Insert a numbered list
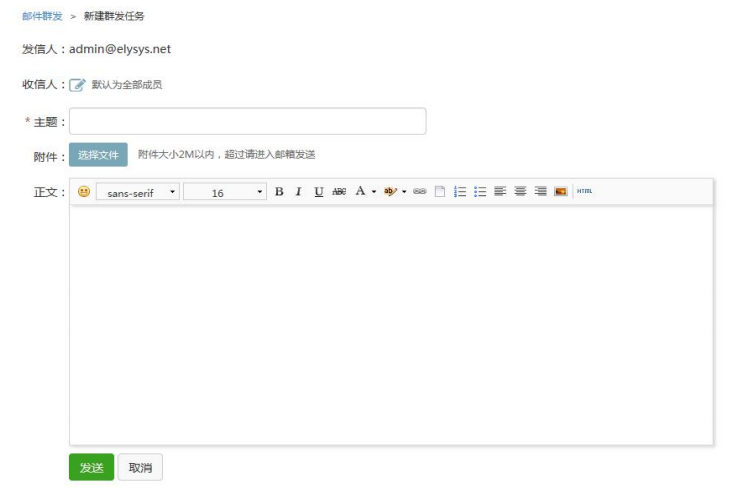Viewport: 750px width, 492px height. tap(460, 192)
